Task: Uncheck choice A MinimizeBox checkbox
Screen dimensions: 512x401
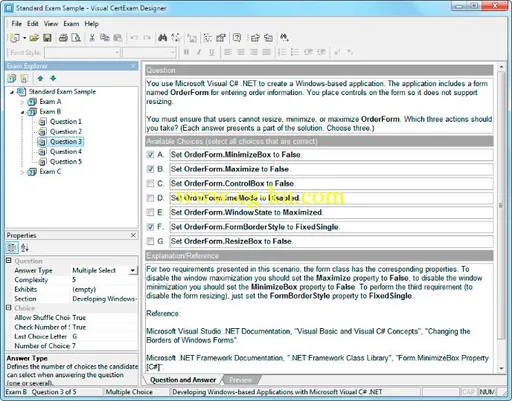Action: tap(150, 155)
